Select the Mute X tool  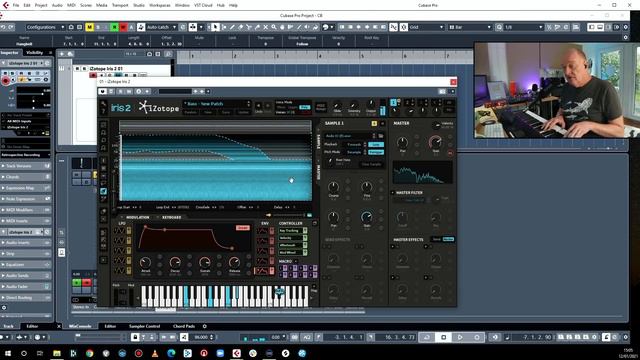[265, 27]
